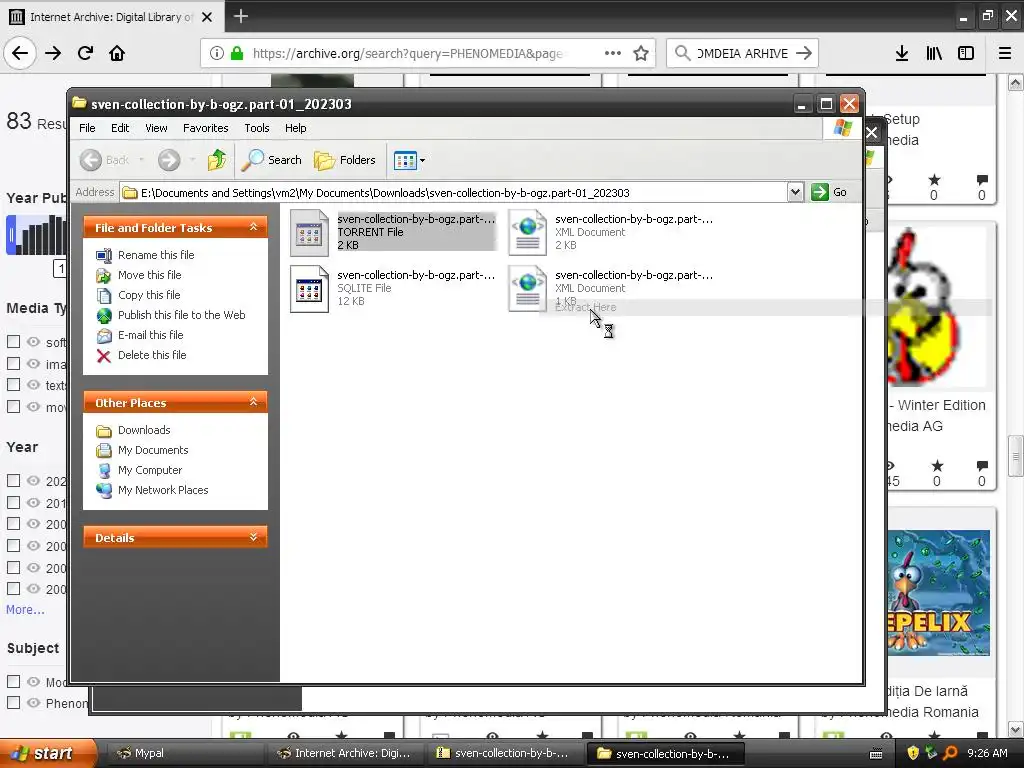Image resolution: width=1024 pixels, height=768 pixels.
Task: Check the 202 year filter checkbox
Action: (13, 481)
